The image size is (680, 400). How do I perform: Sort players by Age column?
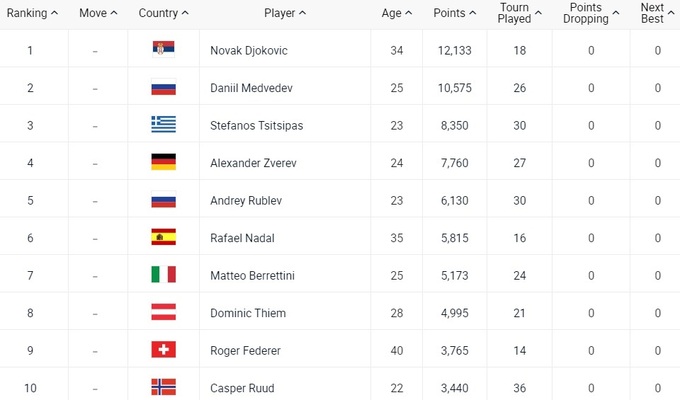click(396, 13)
